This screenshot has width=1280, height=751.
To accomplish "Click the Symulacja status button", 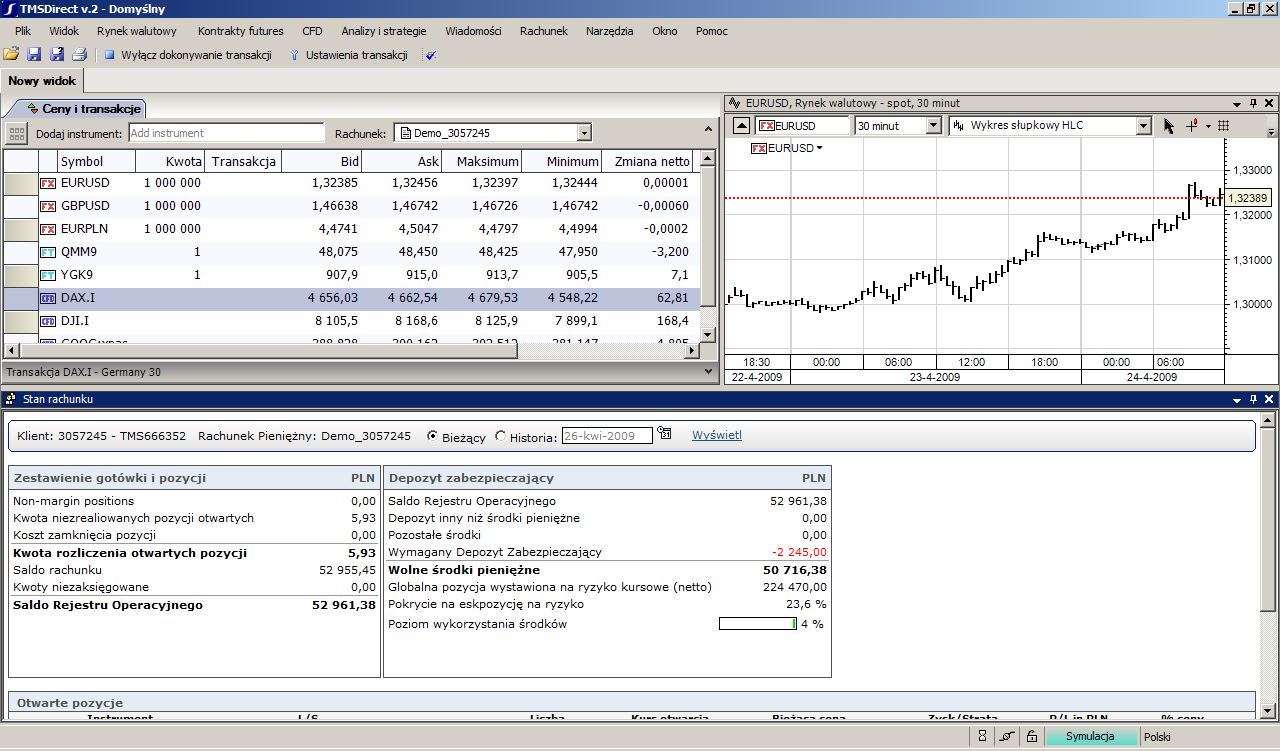I will 1091,737.
